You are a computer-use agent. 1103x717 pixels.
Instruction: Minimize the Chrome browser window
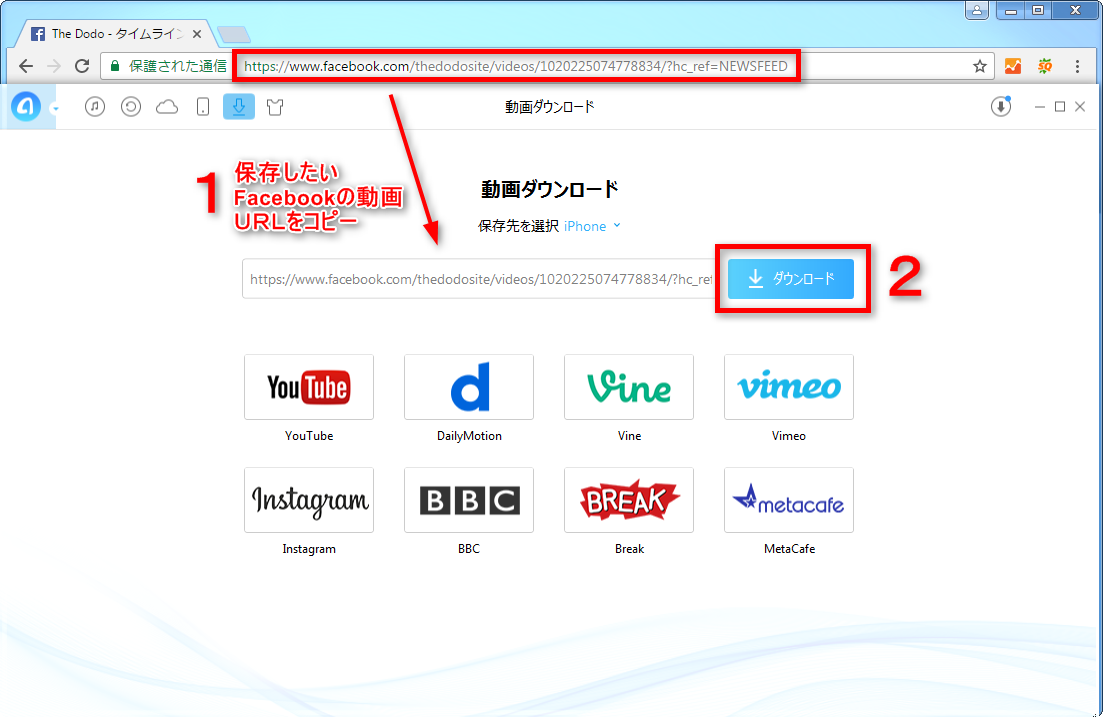[1011, 11]
